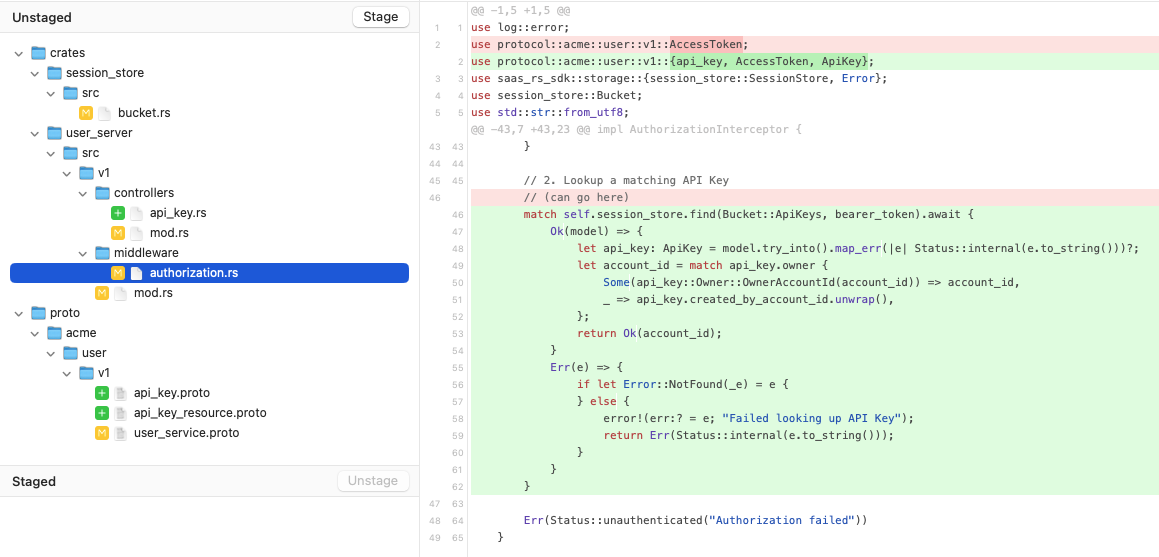1159x557 pixels.
Task: Collapse the src folder under session_store
Action: coord(51,93)
